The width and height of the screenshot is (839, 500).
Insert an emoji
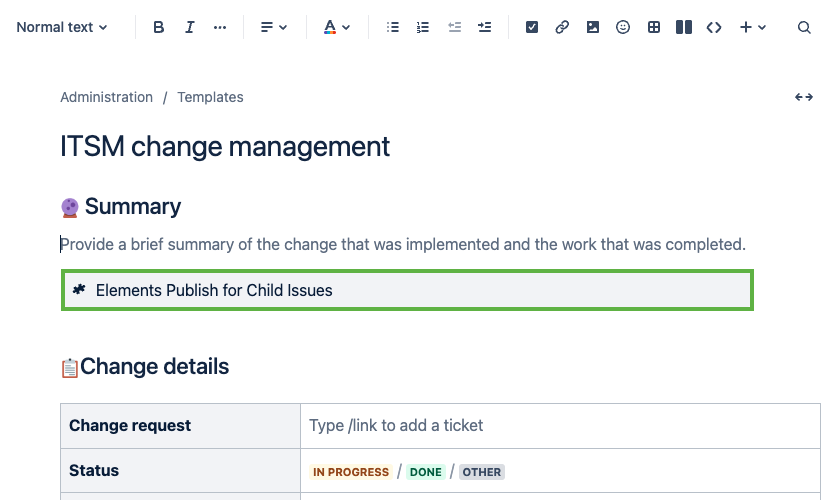pos(623,27)
